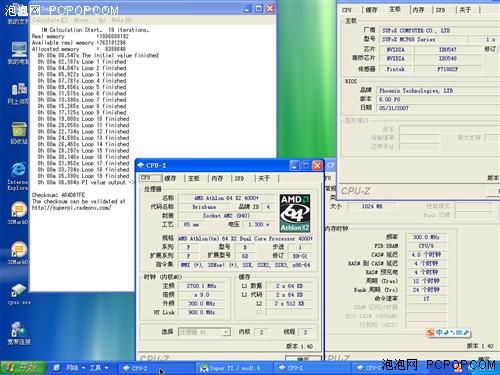This screenshot has width=500, height=375.
Task: Click the superpi.radeonx.com URL text in Super PI
Action: (x=72, y=208)
